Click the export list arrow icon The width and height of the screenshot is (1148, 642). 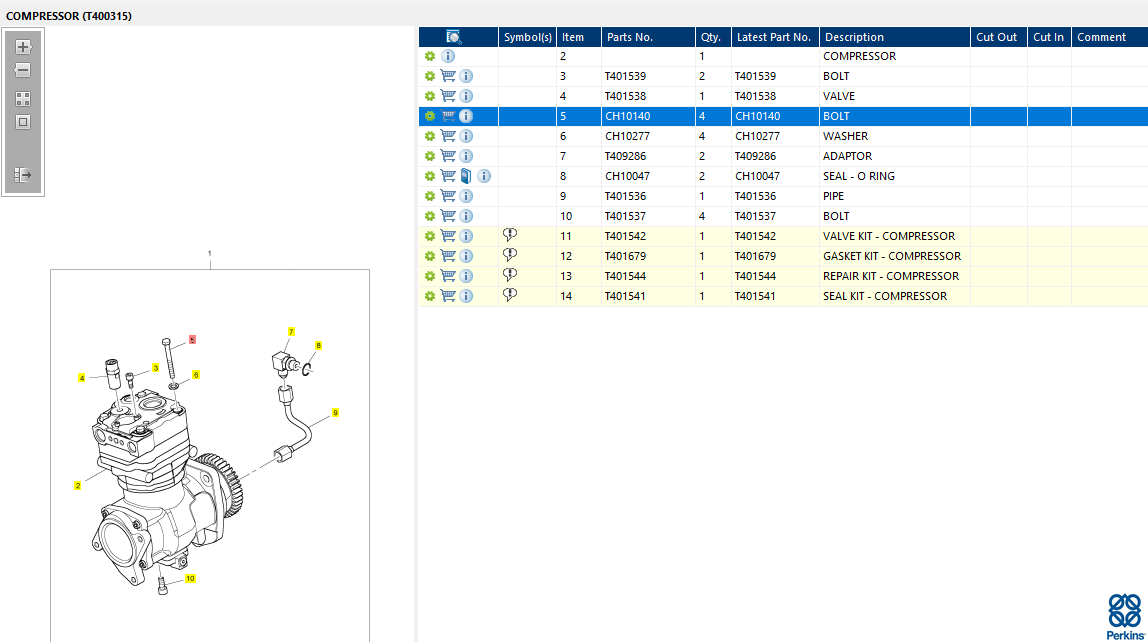(23, 175)
